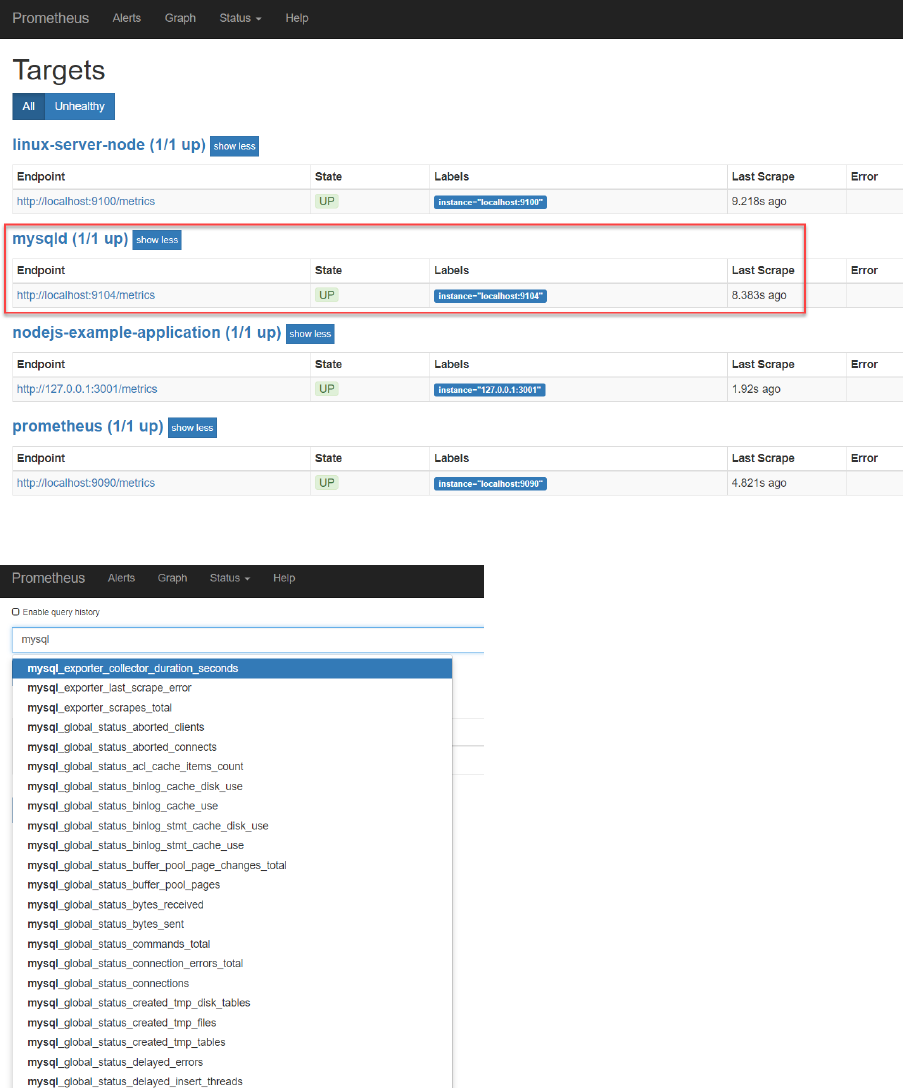This screenshot has width=903, height=1088.
Task: Select mysql_global_status_commands_total suggestion
Action: (x=233, y=944)
